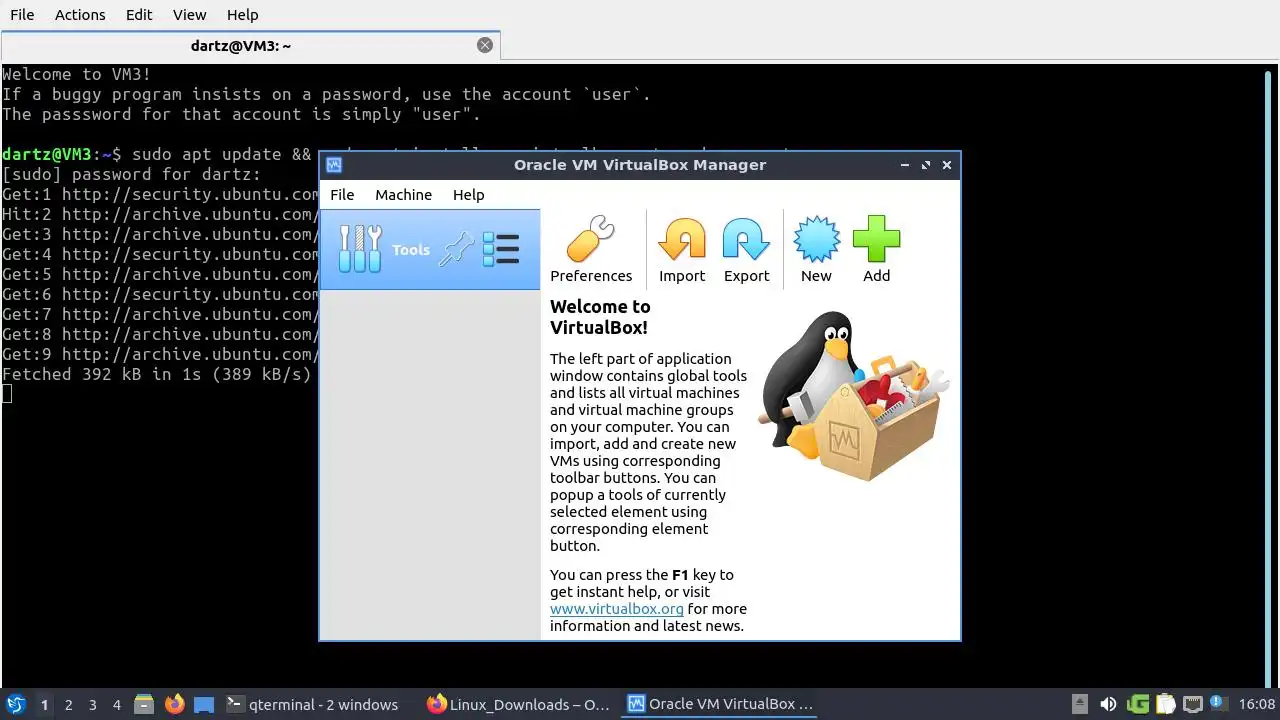Switch to qterminal taskbar entry
1280x720 pixels.
(313, 704)
